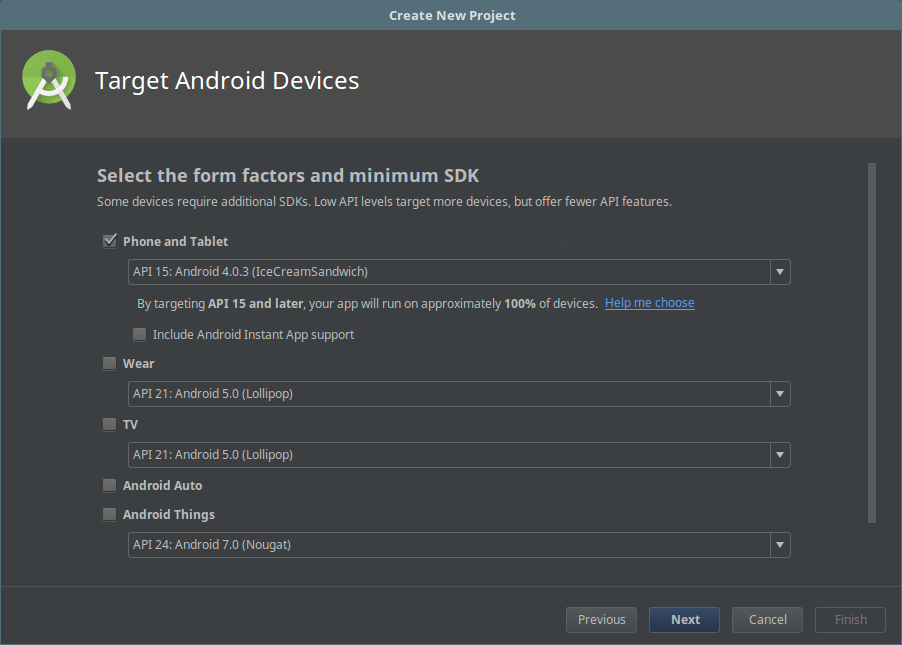902x645 pixels.
Task: Click the Android Studio logo icon
Action: tap(49, 81)
